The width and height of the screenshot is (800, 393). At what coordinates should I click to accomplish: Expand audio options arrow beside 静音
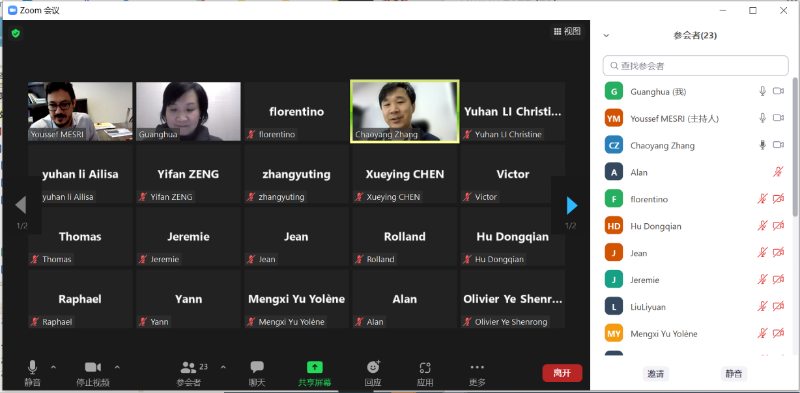pos(54,367)
